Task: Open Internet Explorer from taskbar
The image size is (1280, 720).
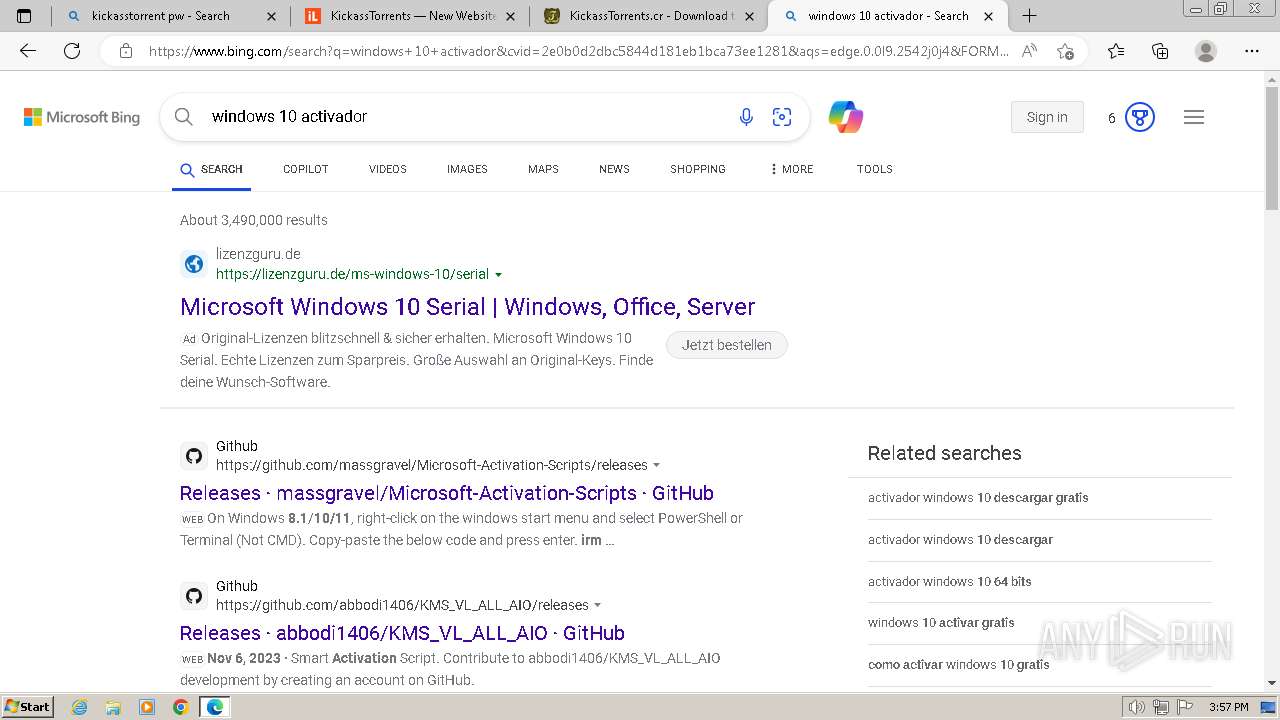Action: pyautogui.click(x=80, y=707)
